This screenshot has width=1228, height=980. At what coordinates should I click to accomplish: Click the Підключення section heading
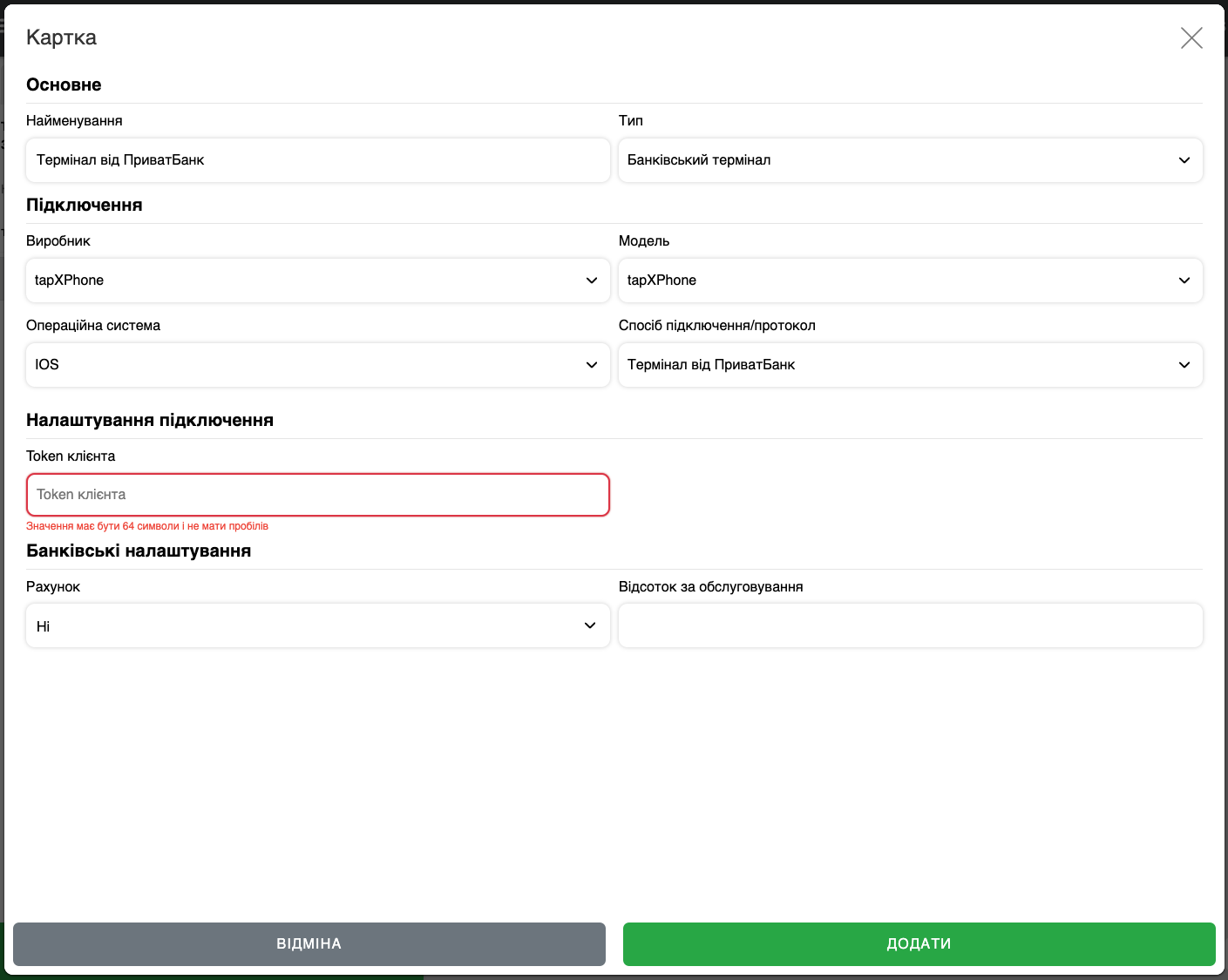pyautogui.click(x=84, y=205)
